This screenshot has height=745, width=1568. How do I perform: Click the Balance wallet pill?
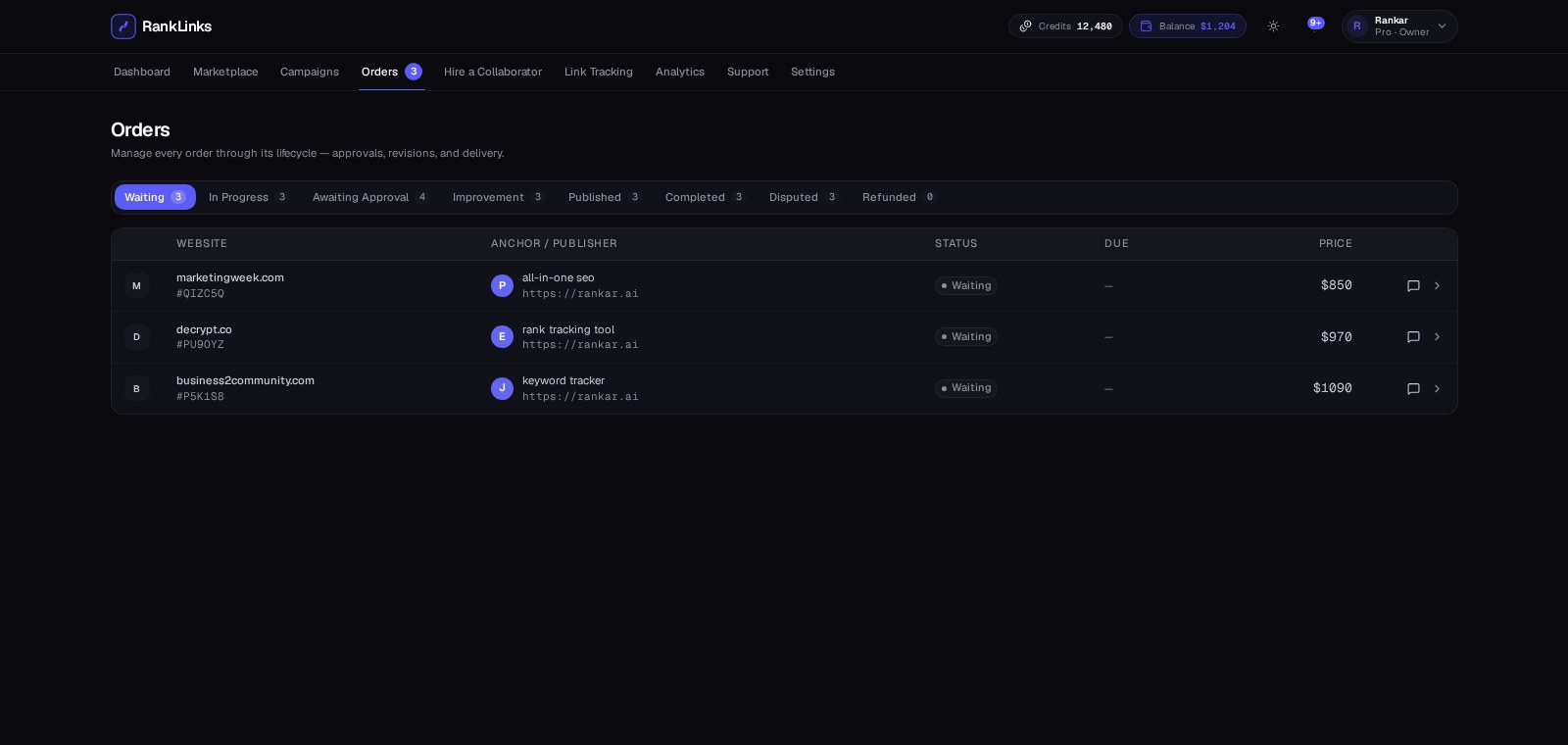[x=1188, y=26]
